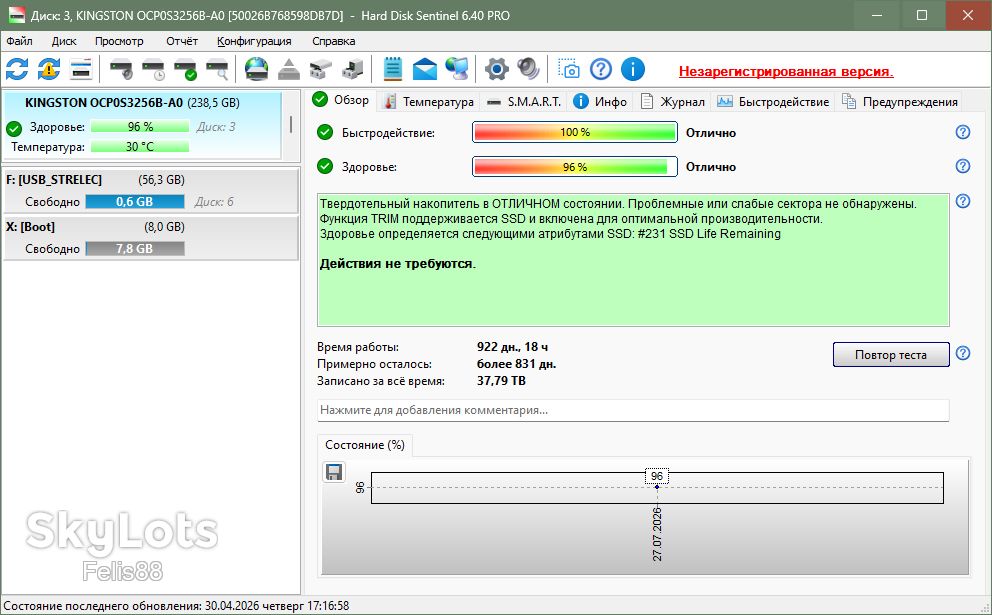Click the toolbar question mark help icon
Screen dimensions: 992x615
[x=600, y=68]
